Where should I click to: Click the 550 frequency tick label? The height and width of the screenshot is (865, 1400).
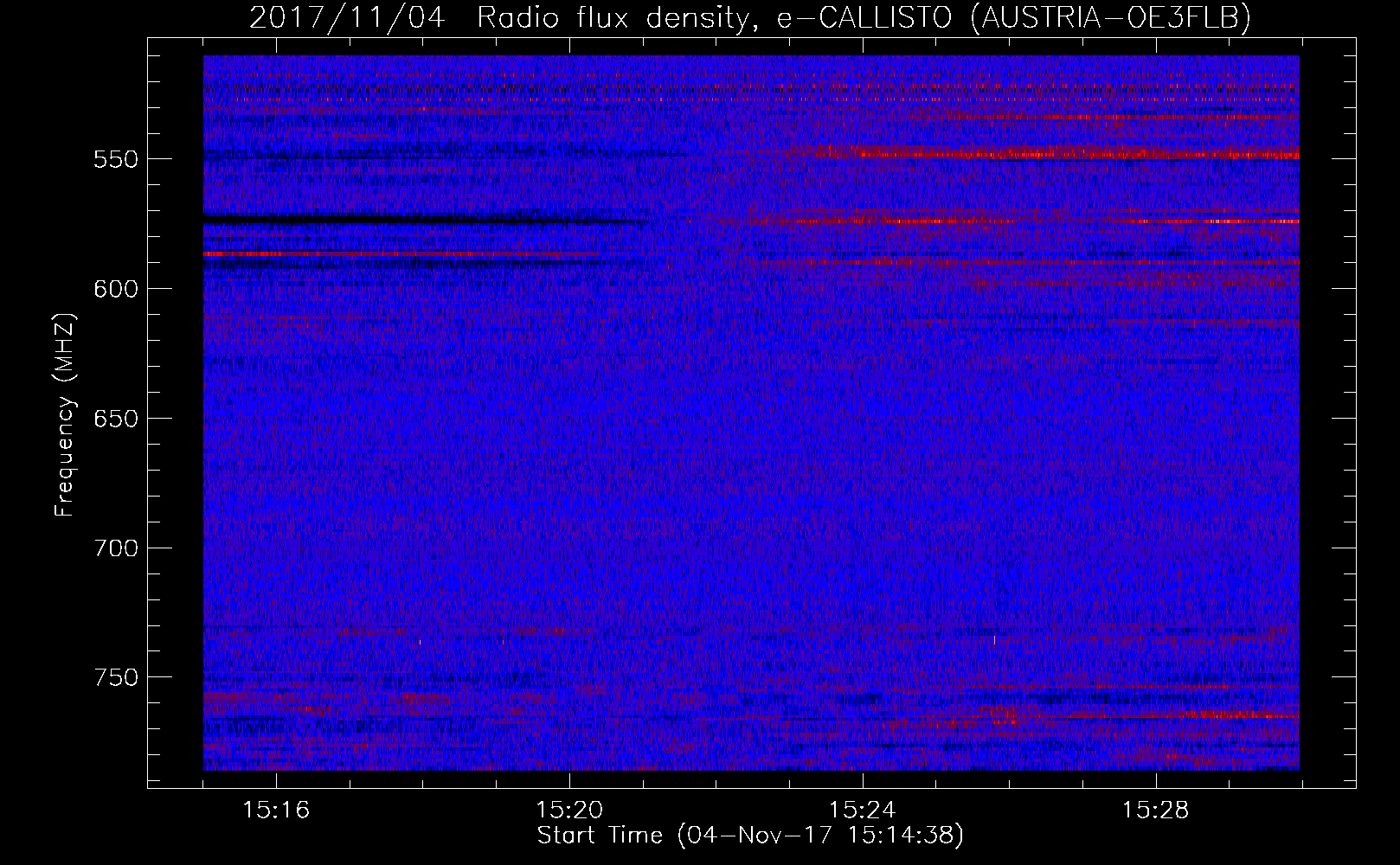click(116, 160)
